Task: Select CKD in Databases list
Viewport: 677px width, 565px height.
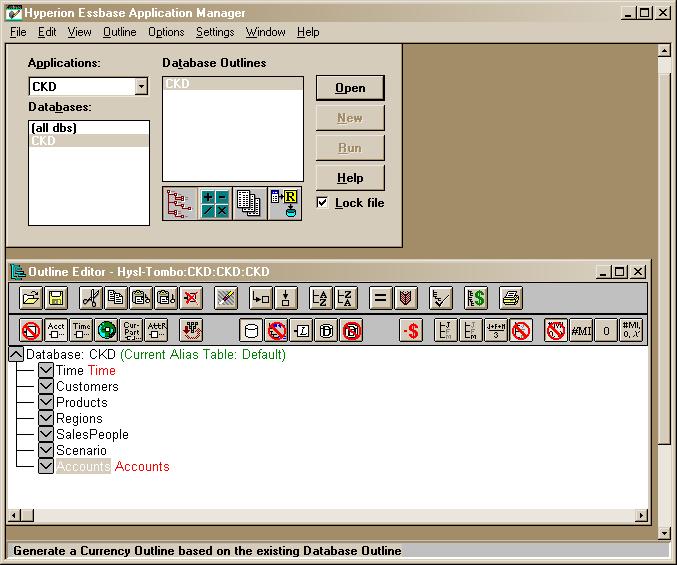Action: pos(89,141)
